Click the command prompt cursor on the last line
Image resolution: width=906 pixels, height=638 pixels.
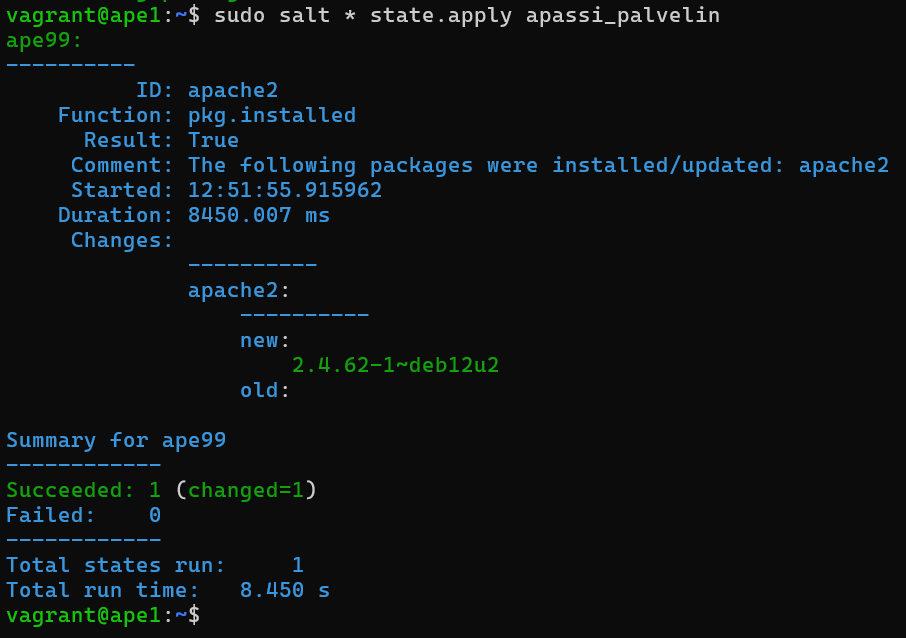pyautogui.click(x=194, y=615)
